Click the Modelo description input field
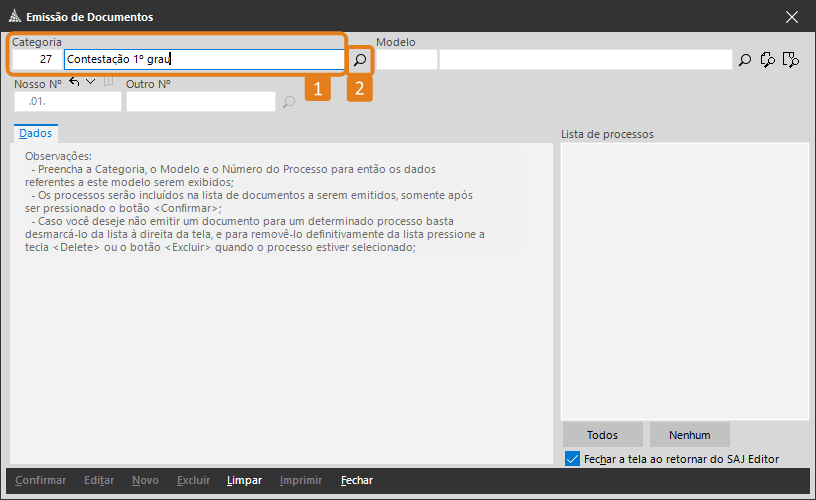The height and width of the screenshot is (500, 816). (585, 60)
